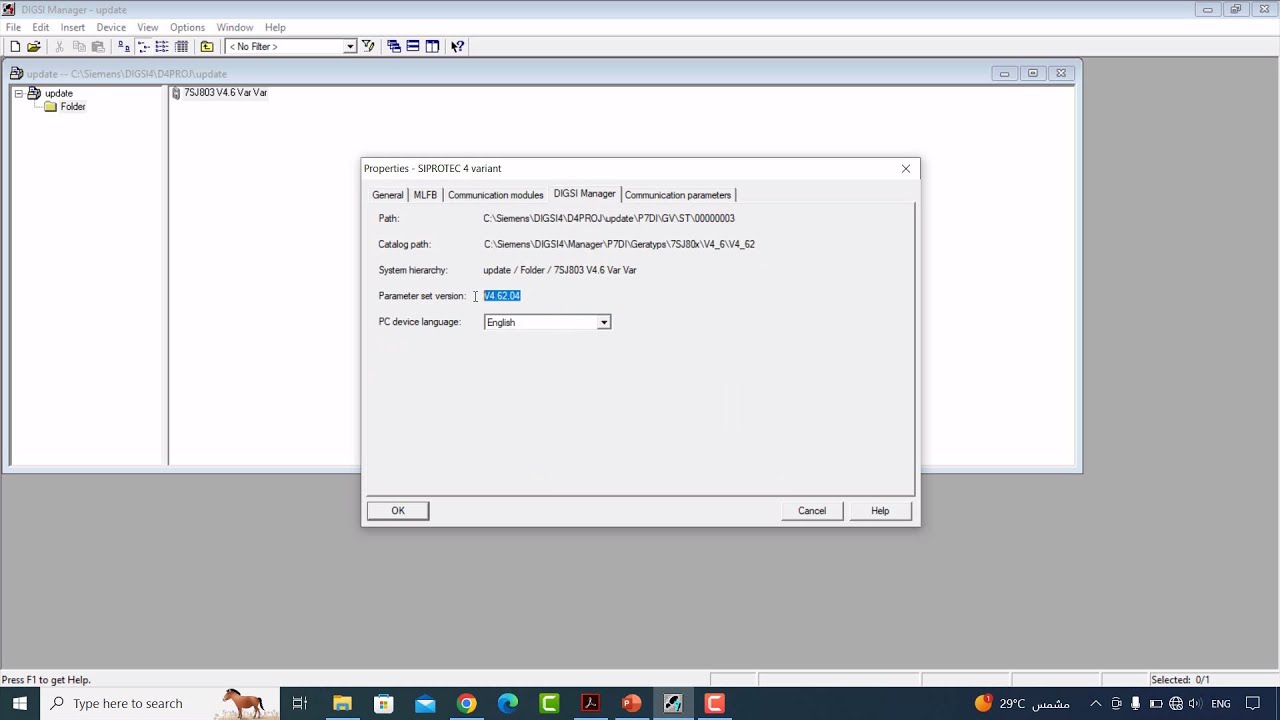
Task: Open Microsoft Edge from taskbar
Action: tap(508, 703)
